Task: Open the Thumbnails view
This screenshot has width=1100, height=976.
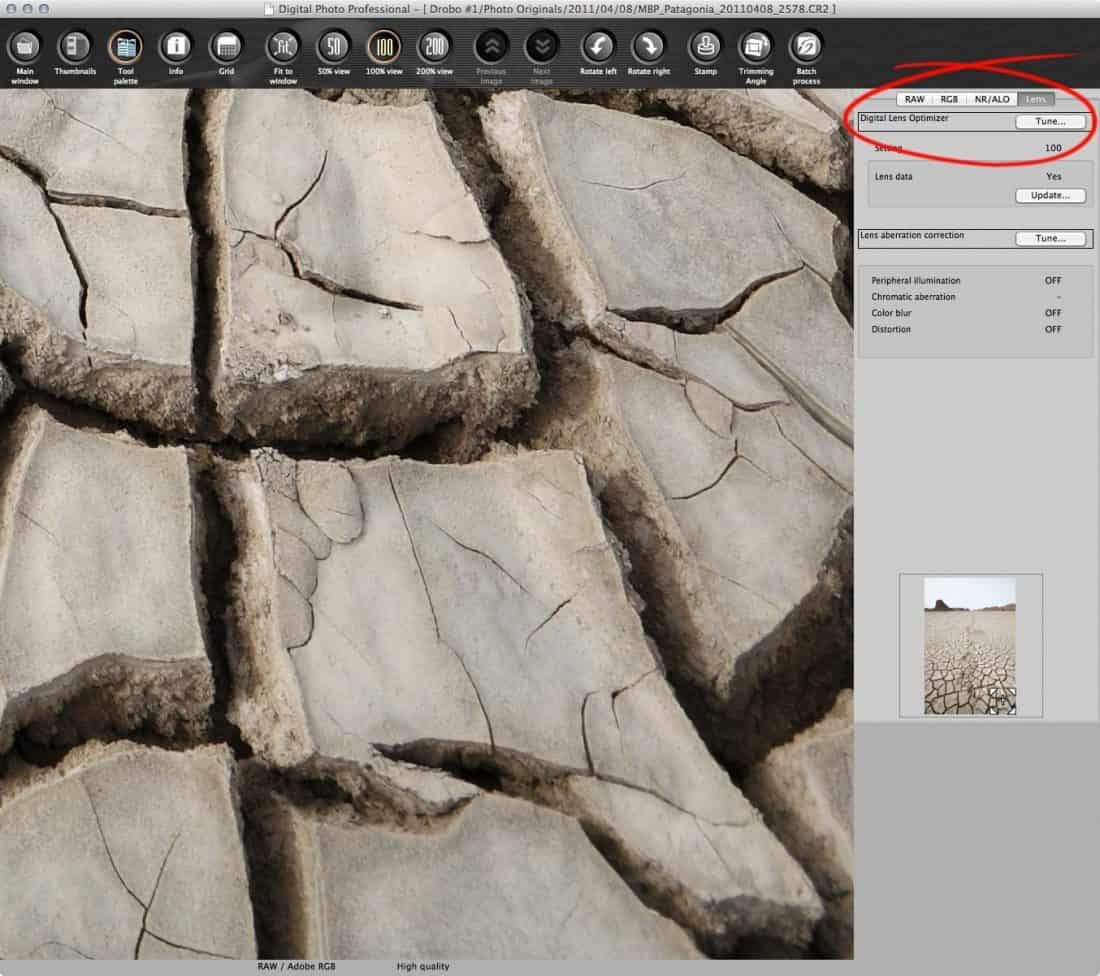Action: tap(75, 47)
